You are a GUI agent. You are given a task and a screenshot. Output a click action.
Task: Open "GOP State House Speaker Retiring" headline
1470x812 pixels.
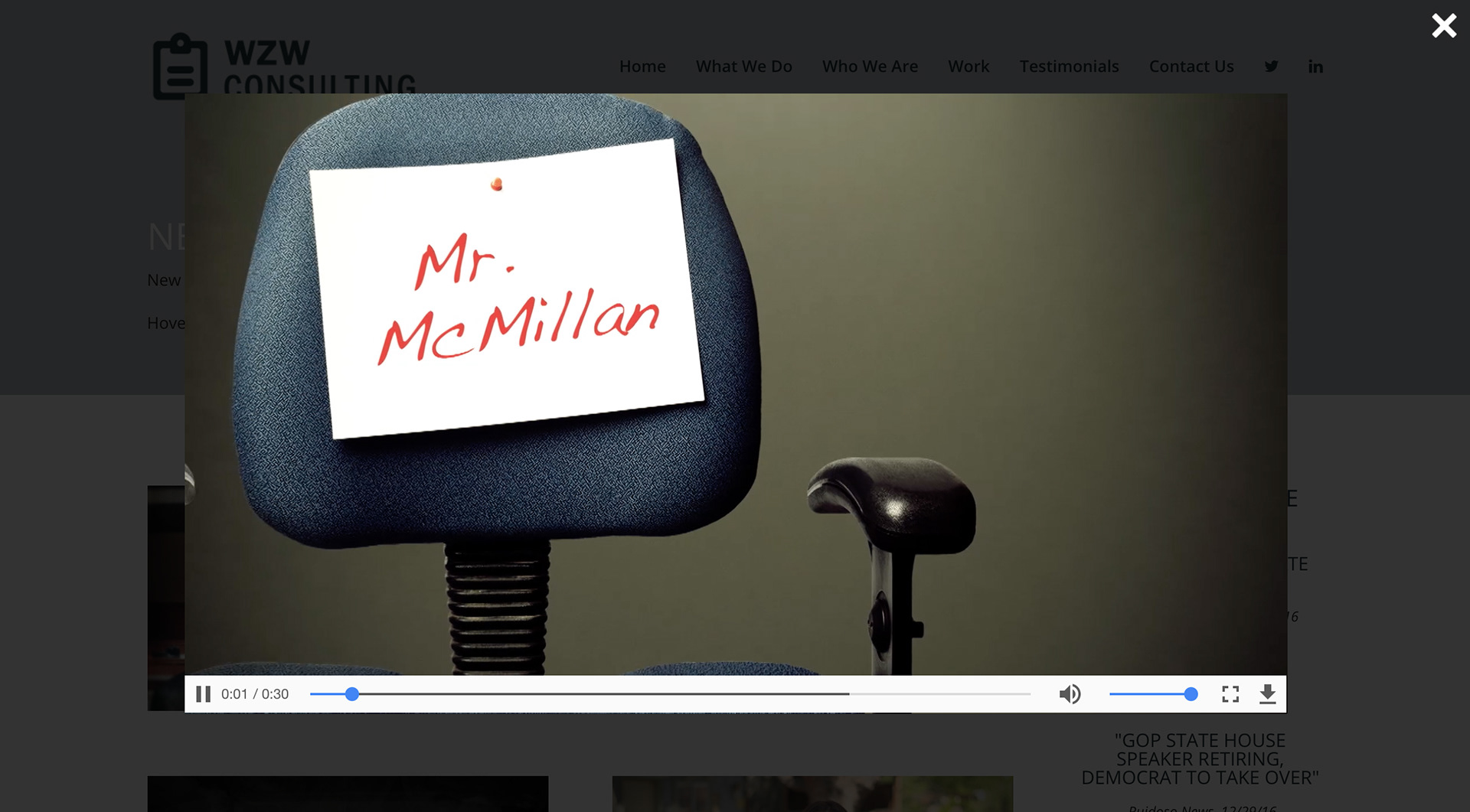1200,759
